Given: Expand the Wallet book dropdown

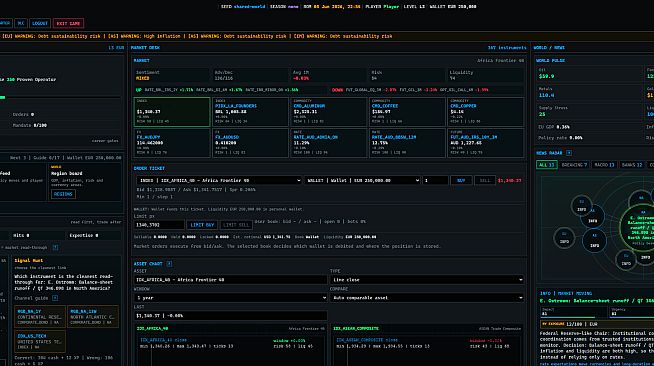Looking at the screenshot, I should [362, 180].
